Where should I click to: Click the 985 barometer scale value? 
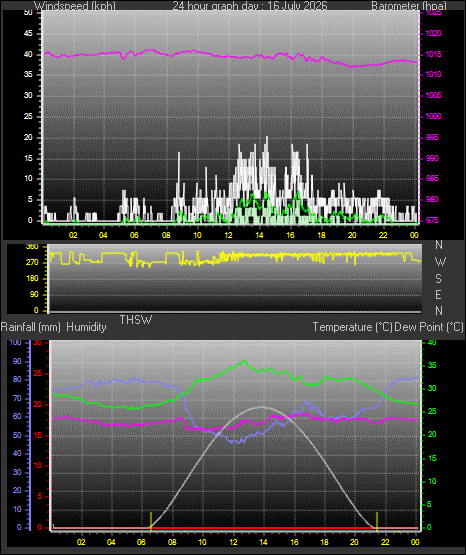click(x=432, y=178)
